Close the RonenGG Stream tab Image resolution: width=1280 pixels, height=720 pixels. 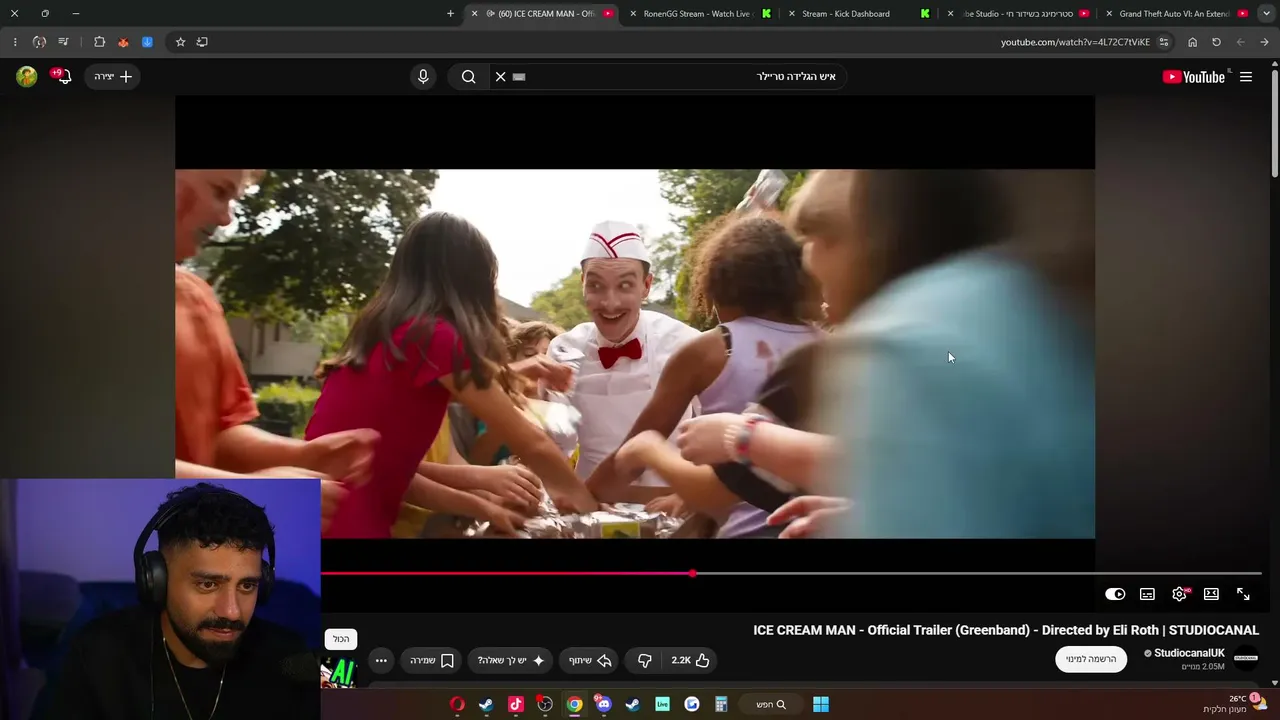(x=633, y=14)
